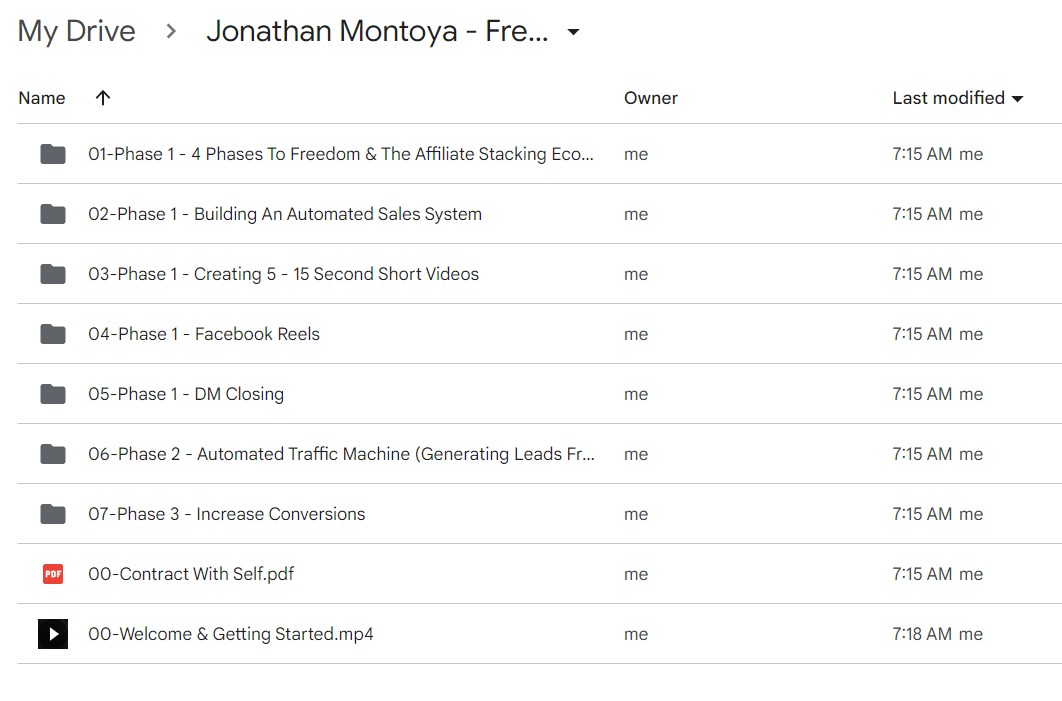The width and height of the screenshot is (1062, 701).
Task: Select the folder icon beside 06-Phase 2 Automated Traffic Machine
Action: 53,454
